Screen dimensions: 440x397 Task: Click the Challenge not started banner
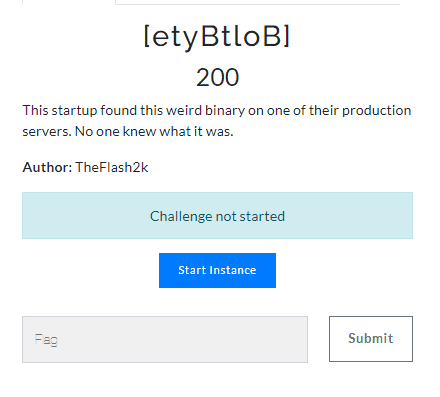click(217, 216)
